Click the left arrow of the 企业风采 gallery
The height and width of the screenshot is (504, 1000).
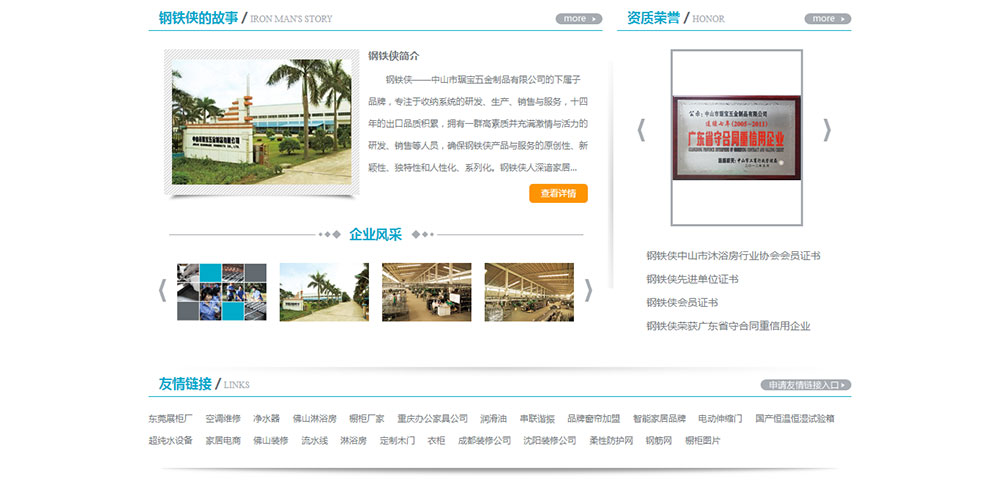coord(162,290)
